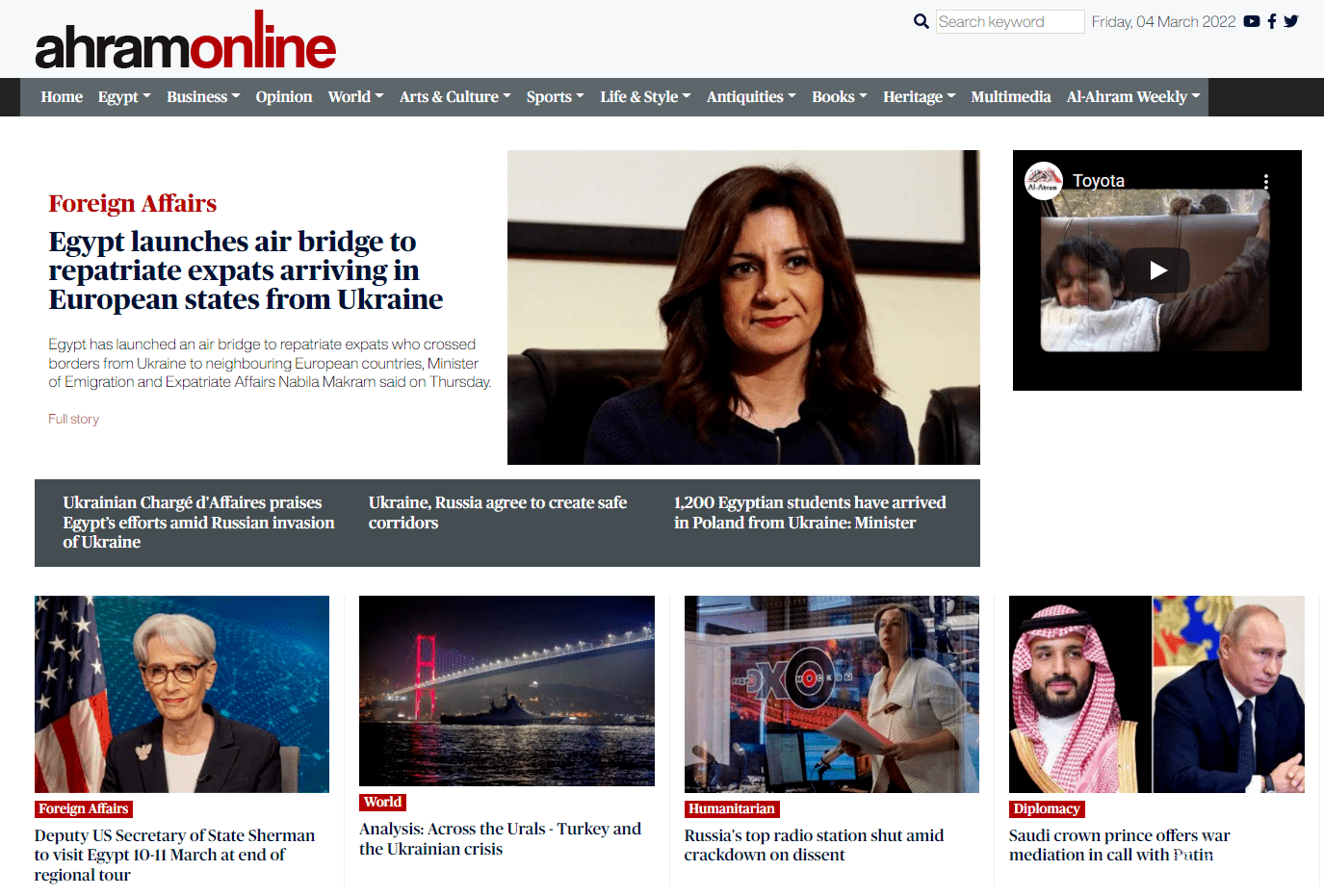Image resolution: width=1324 pixels, height=896 pixels.
Task: Open the Toyota video options menu
Action: [x=1266, y=181]
